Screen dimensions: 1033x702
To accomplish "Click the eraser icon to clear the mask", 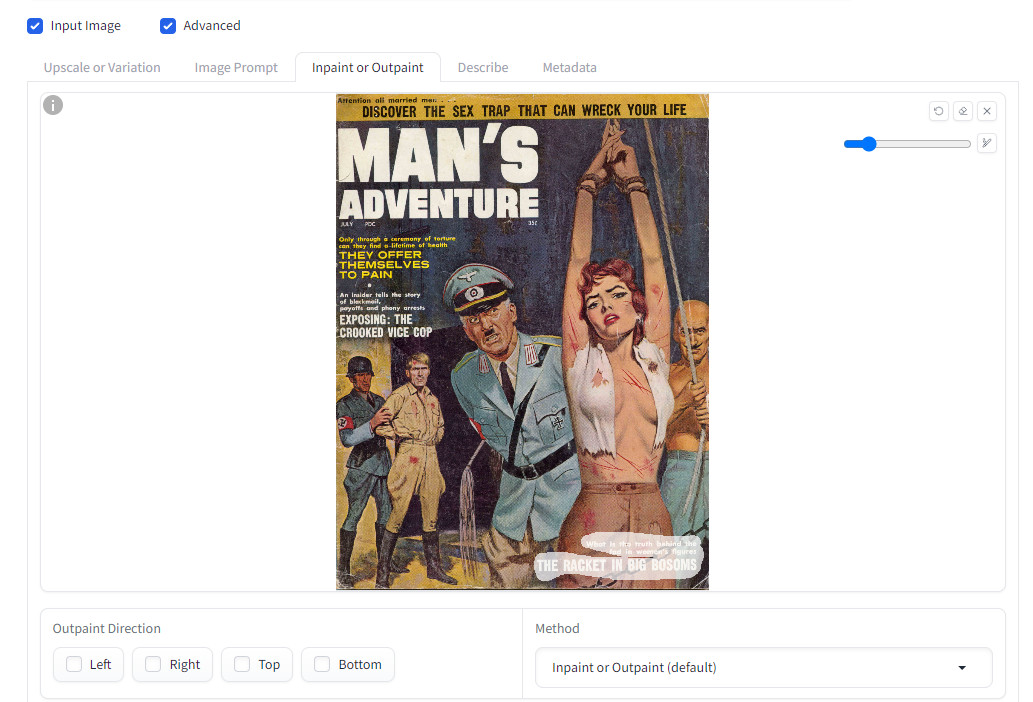I will click(962, 111).
